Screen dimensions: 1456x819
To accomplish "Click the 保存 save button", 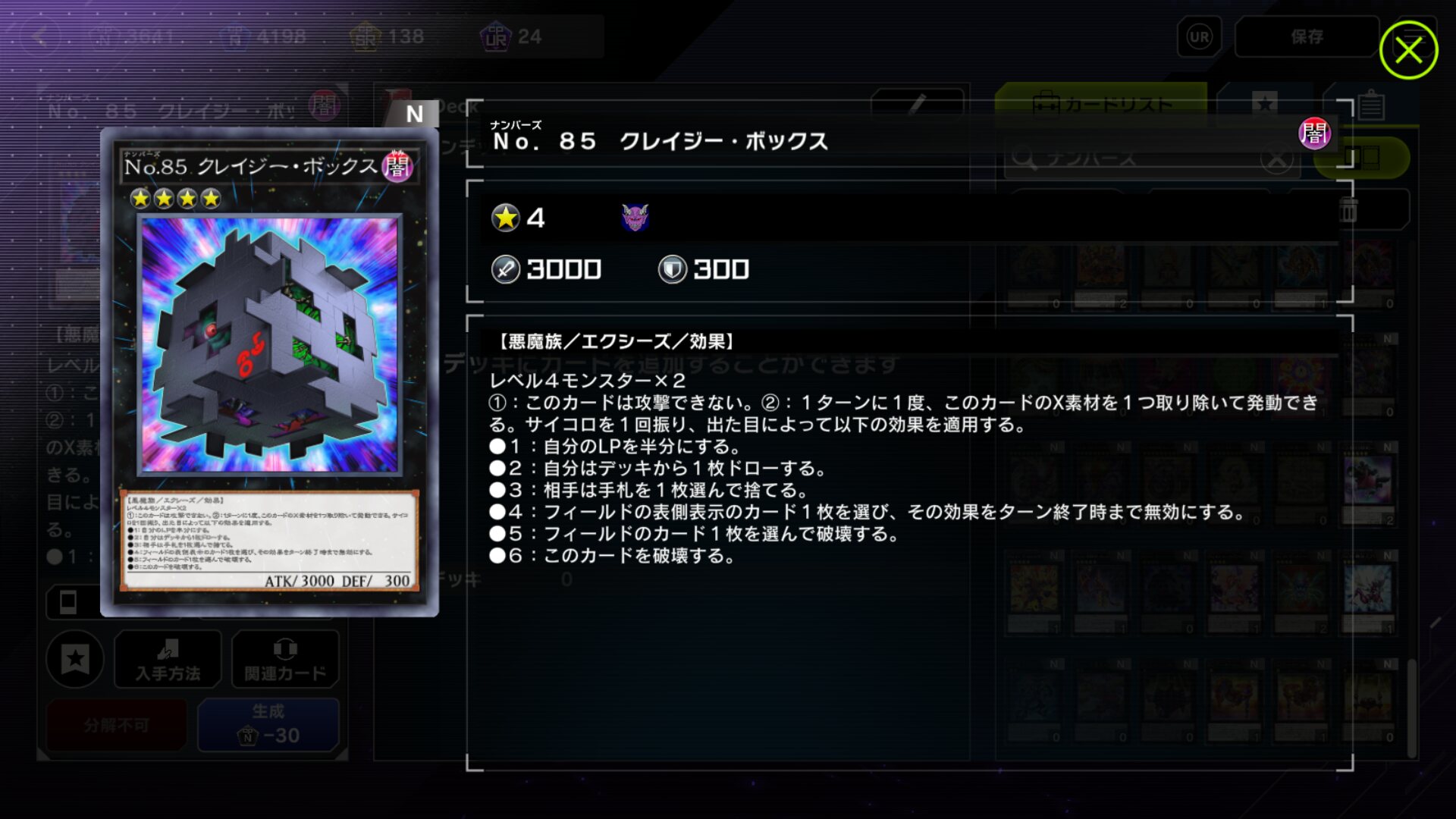I will pyautogui.click(x=1307, y=36).
